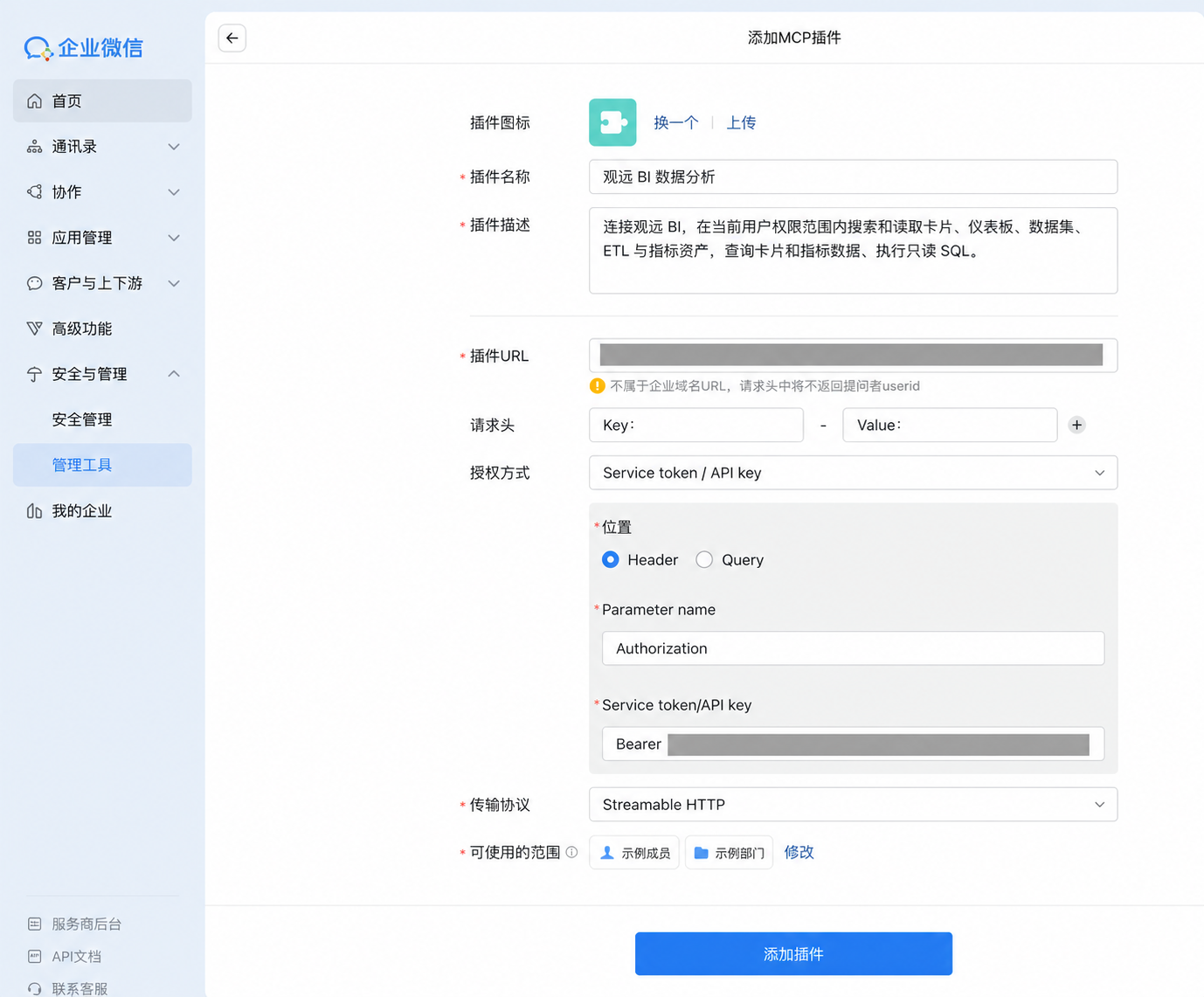Click the 示例部门 scope tag
This screenshot has height=997, width=1204.
(x=729, y=853)
